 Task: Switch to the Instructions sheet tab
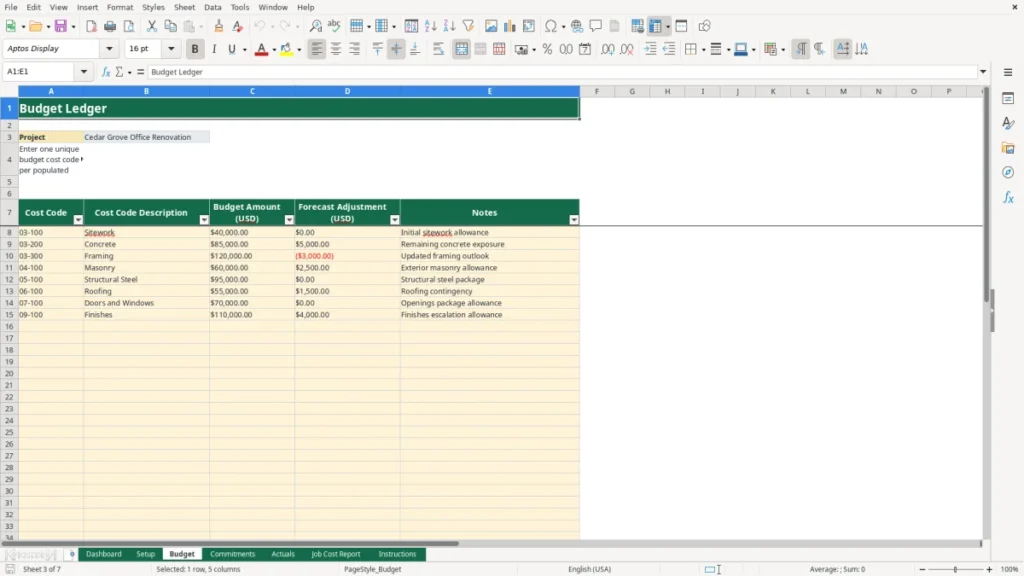[397, 554]
